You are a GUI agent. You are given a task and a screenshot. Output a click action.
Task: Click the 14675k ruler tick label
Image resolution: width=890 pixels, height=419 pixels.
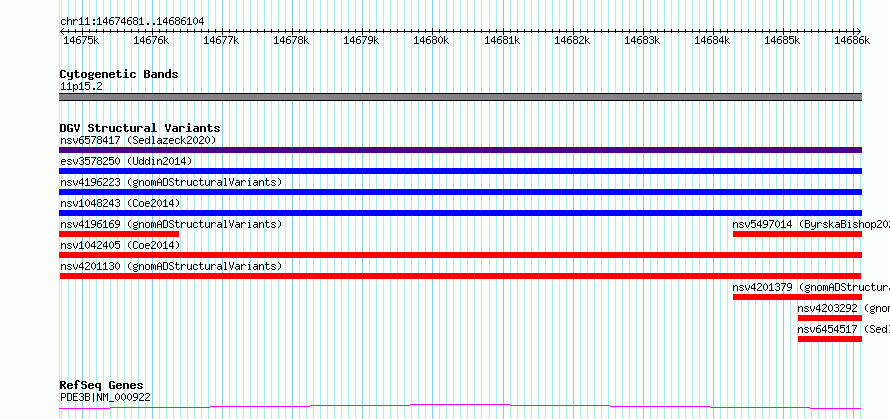(81, 40)
